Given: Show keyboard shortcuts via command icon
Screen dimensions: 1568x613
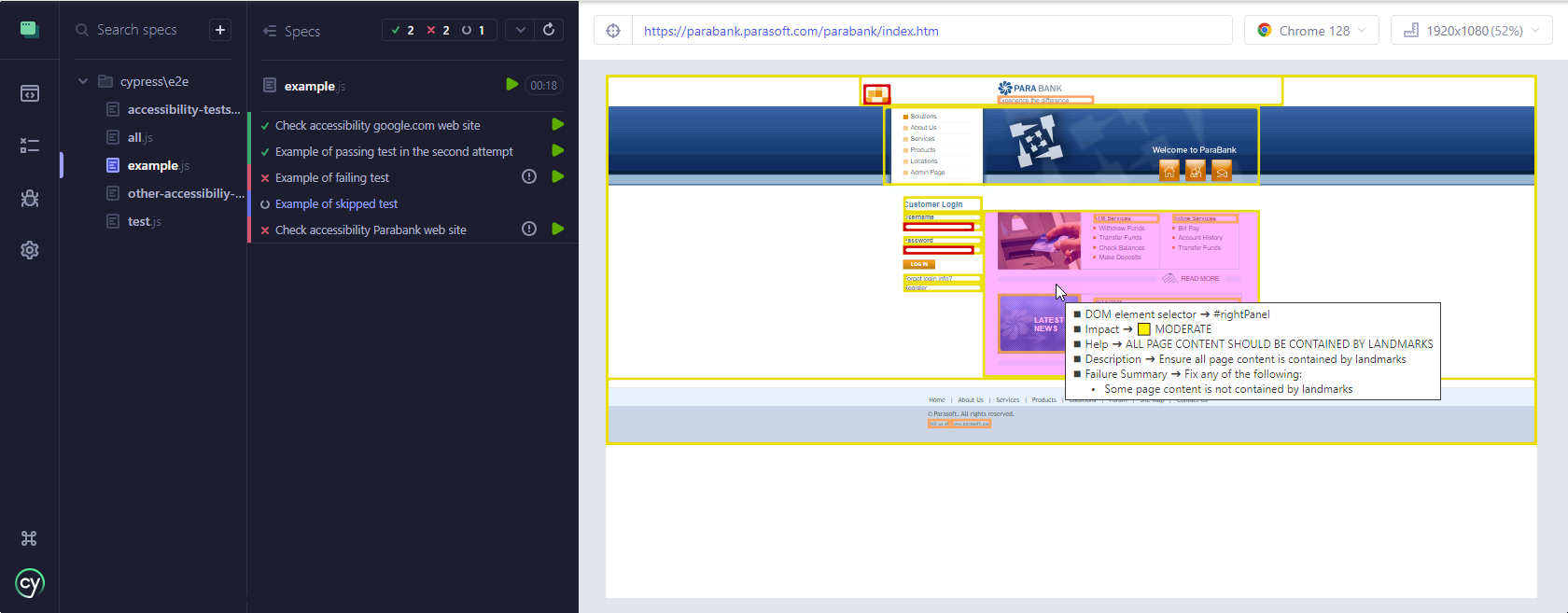Looking at the screenshot, I should pos(30,538).
